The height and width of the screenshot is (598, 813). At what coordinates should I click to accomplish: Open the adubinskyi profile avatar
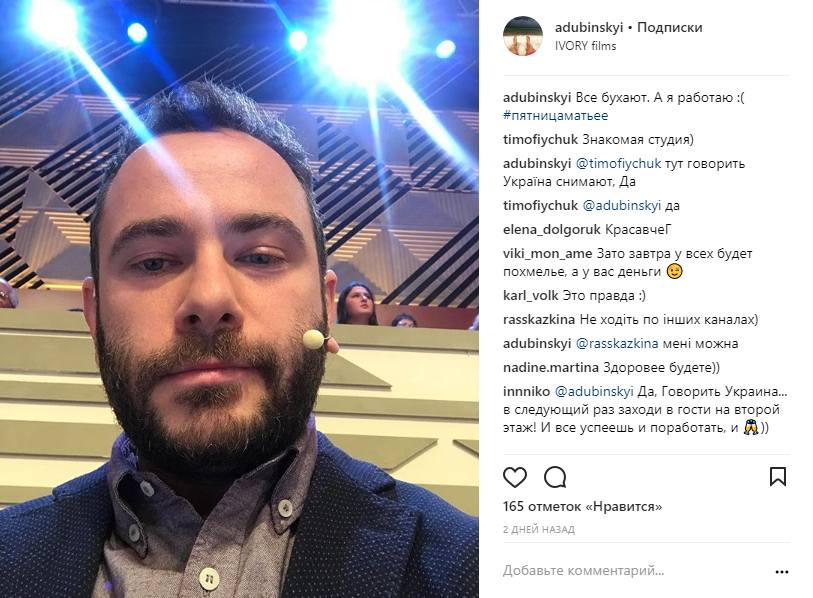point(522,36)
